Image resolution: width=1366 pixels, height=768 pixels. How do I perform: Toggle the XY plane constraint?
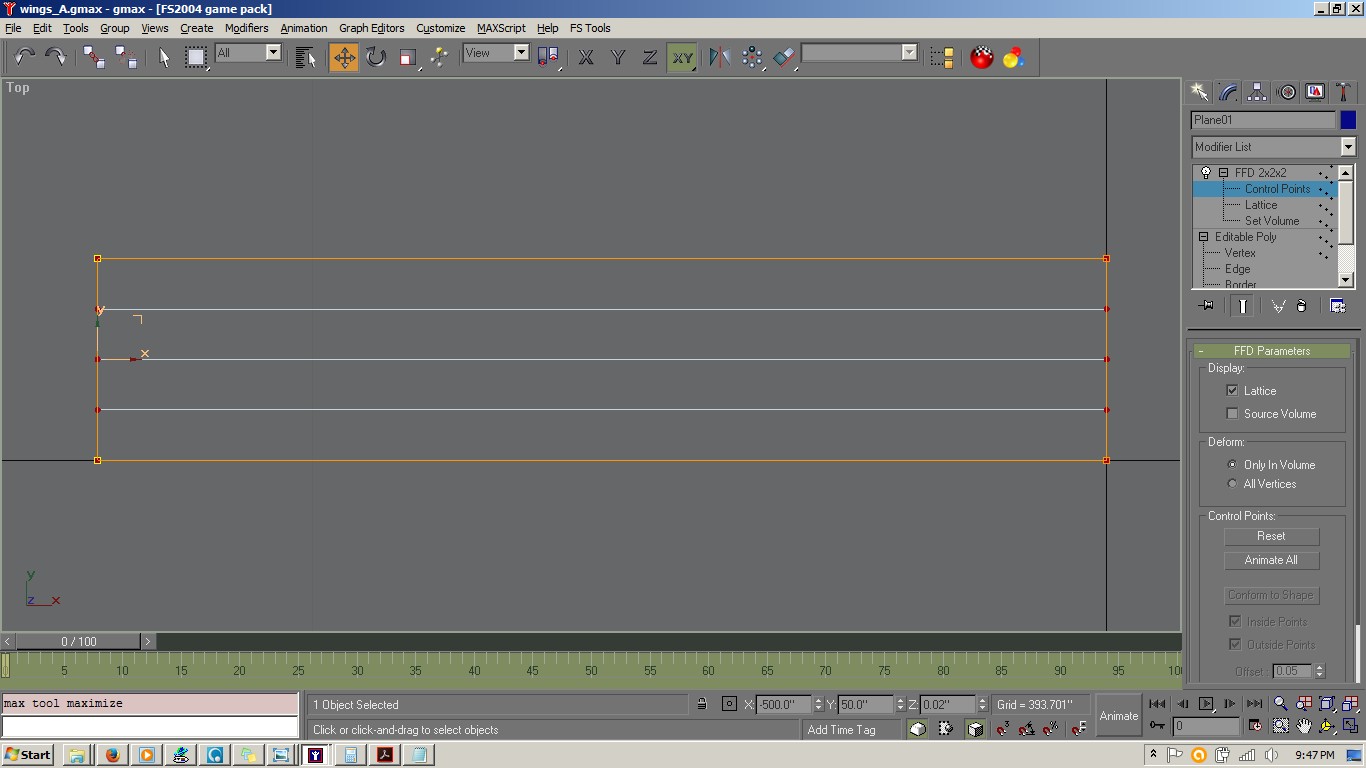[x=682, y=57]
